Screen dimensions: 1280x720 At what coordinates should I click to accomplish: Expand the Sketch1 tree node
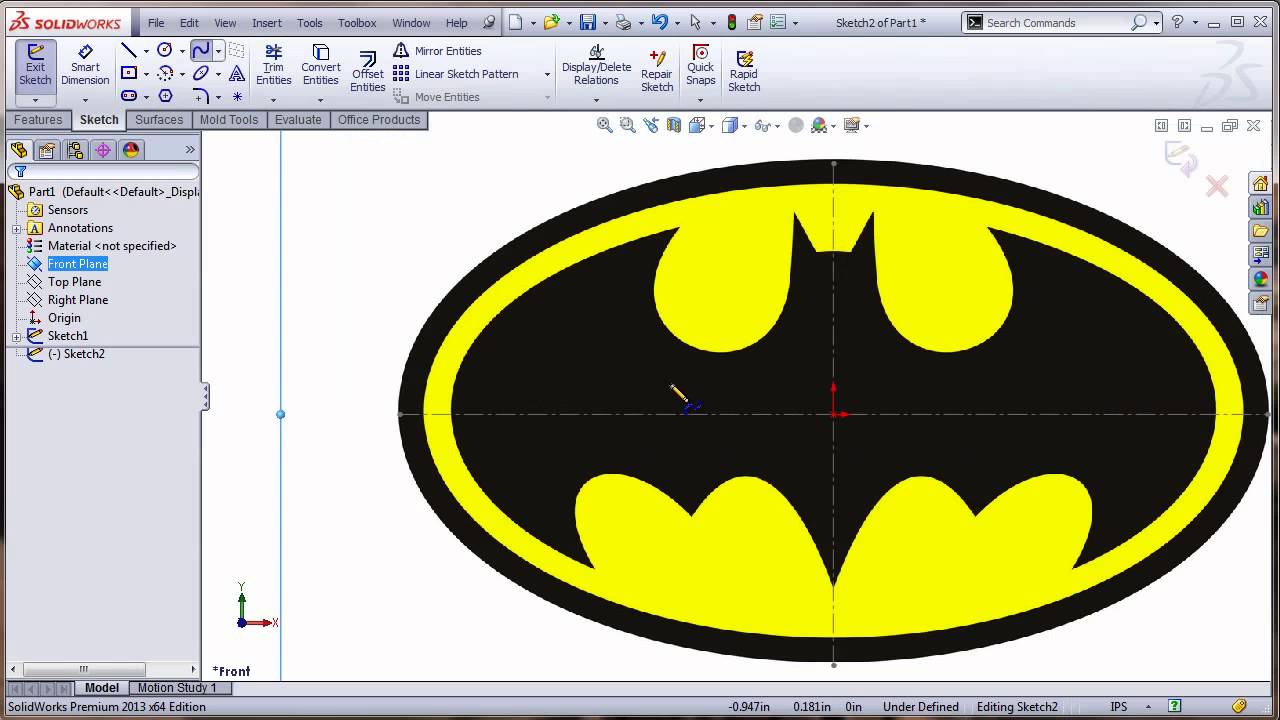[x=16, y=336]
